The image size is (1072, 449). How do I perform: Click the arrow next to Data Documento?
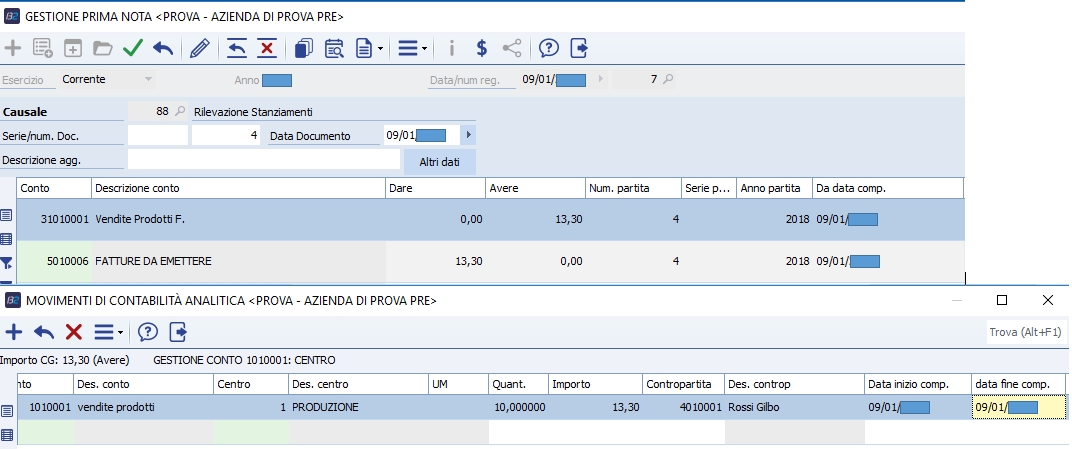(x=468, y=135)
